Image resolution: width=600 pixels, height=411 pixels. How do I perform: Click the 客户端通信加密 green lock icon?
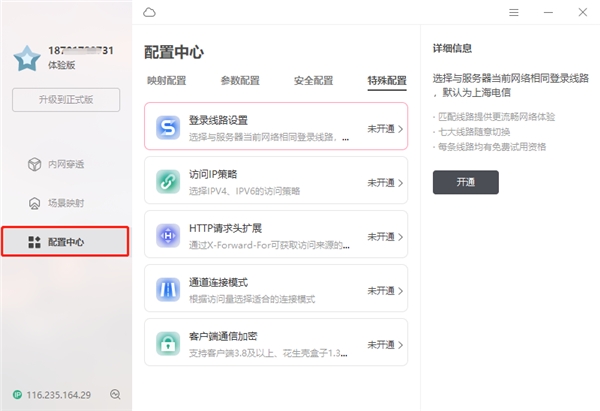pyautogui.click(x=167, y=344)
